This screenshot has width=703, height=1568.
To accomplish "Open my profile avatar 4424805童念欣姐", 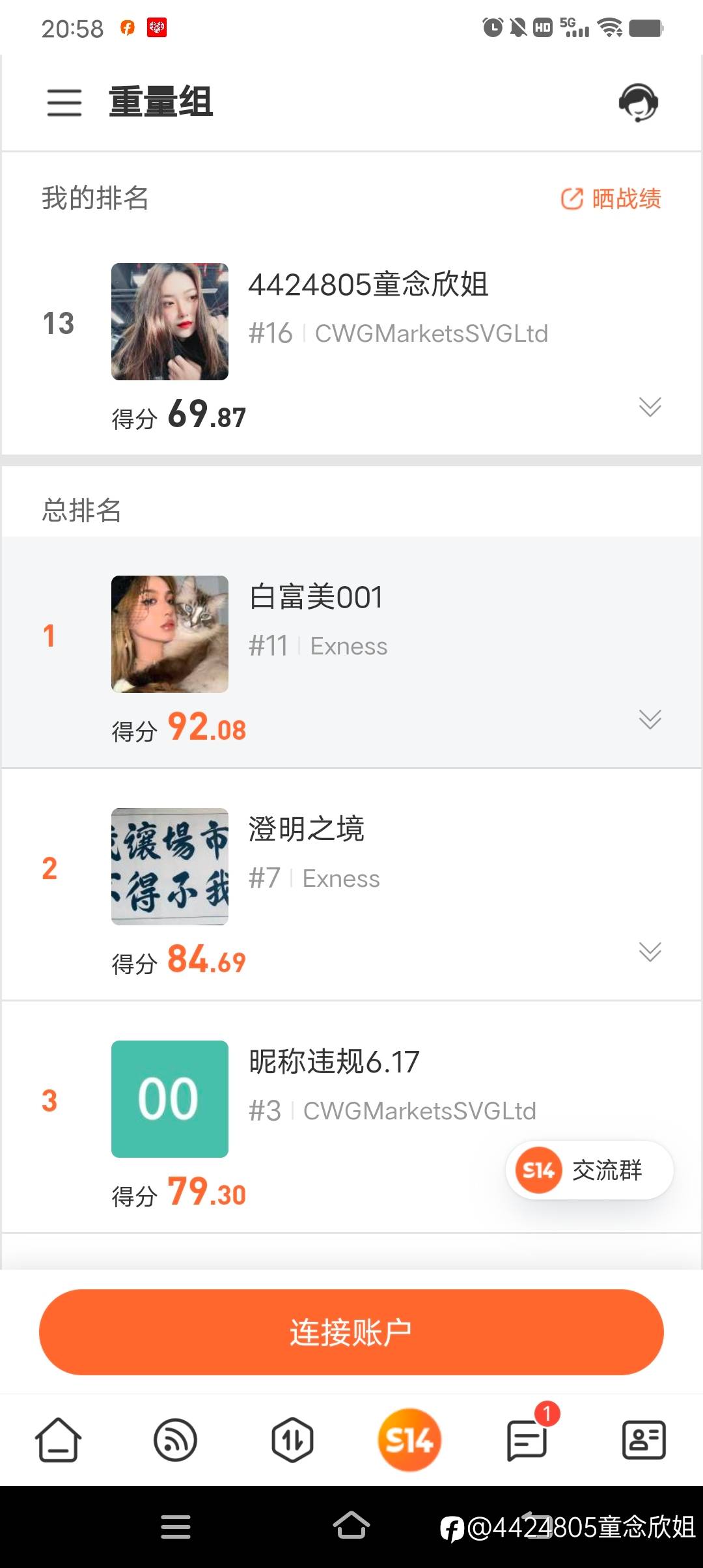I will (x=170, y=322).
